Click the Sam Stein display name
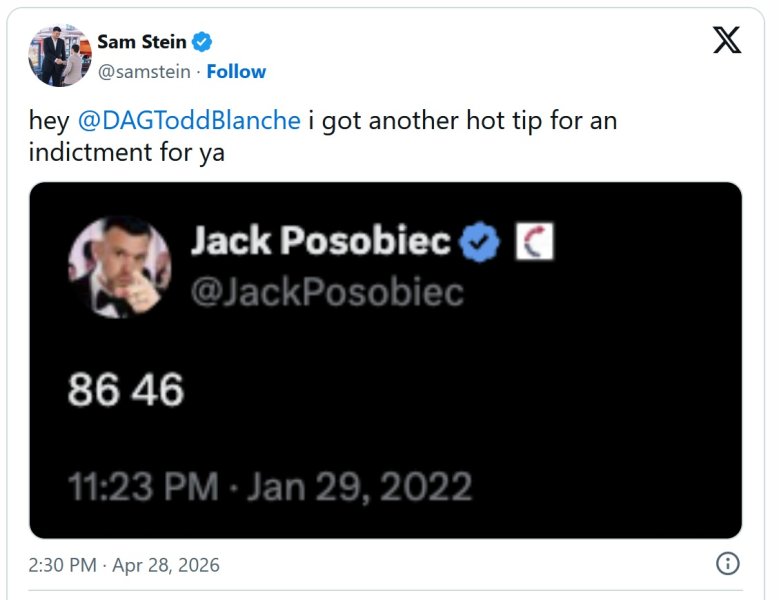Screen dimensions: 779x600 point(142,42)
